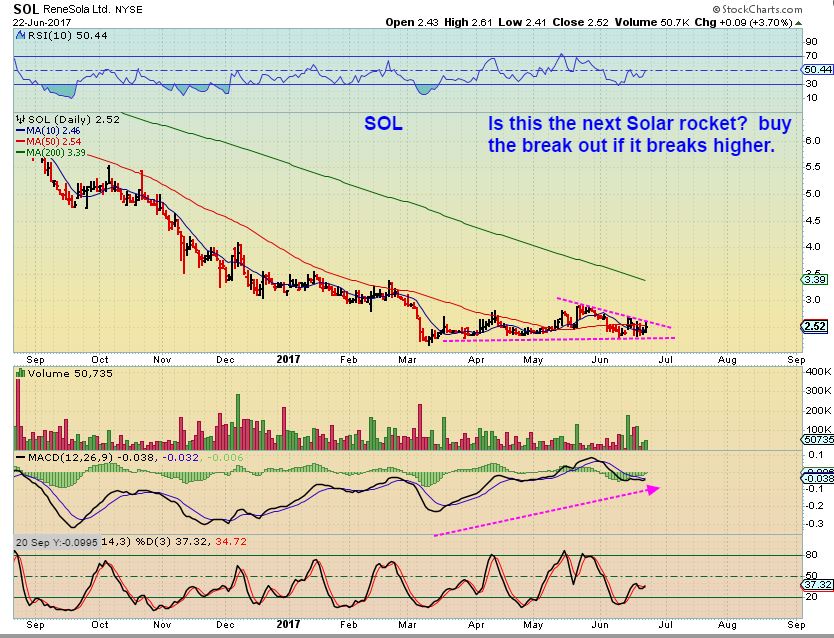Click the NYSE exchange label
Viewport: 834px width, 638px height.
[129, 10]
